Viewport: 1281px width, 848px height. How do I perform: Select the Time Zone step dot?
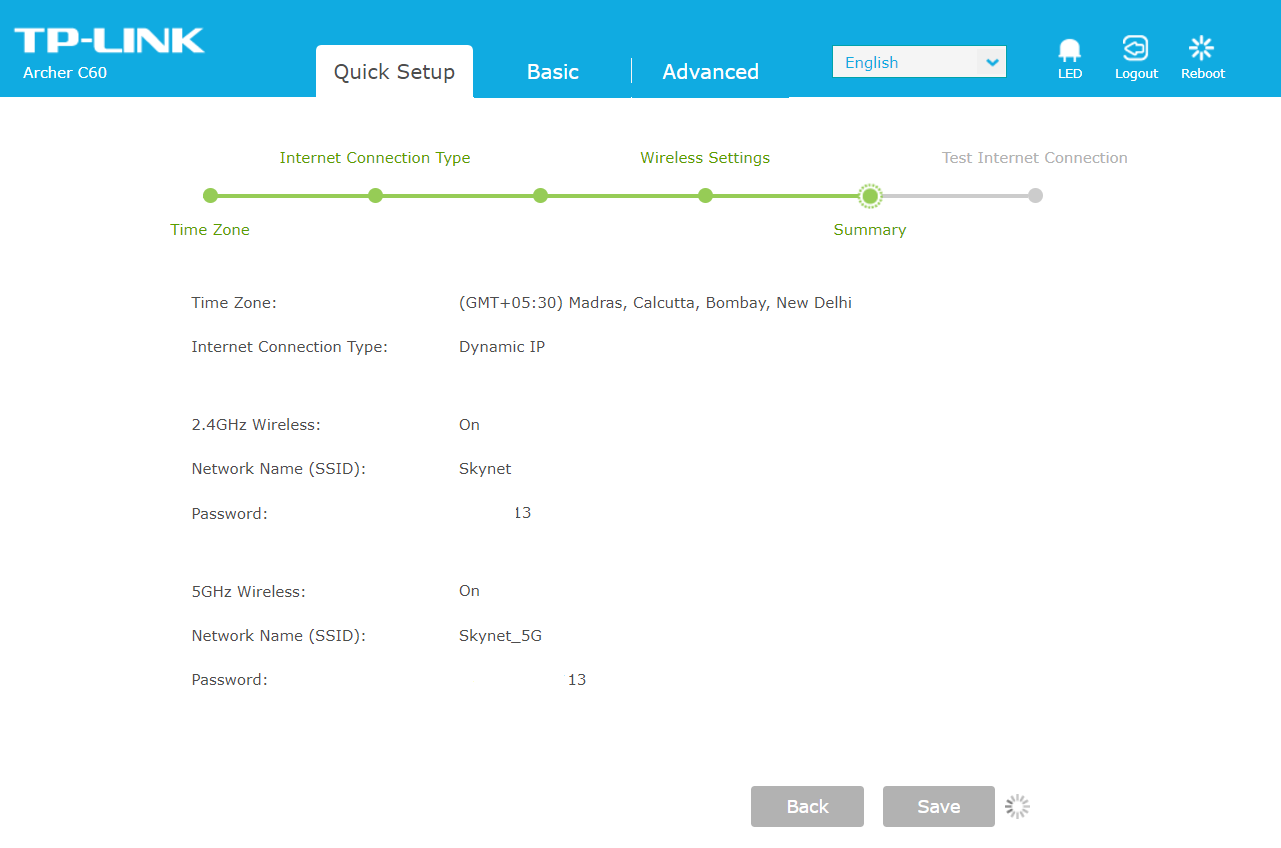[210, 195]
